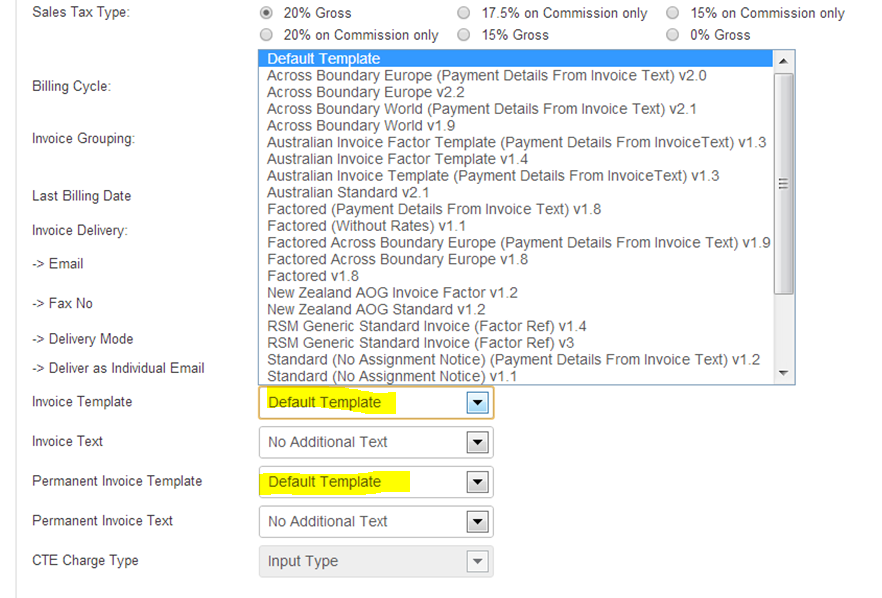Open the Permanent Invoice Text dropdown
Screen dimensions: 882x598
pyautogui.click(x=376, y=521)
